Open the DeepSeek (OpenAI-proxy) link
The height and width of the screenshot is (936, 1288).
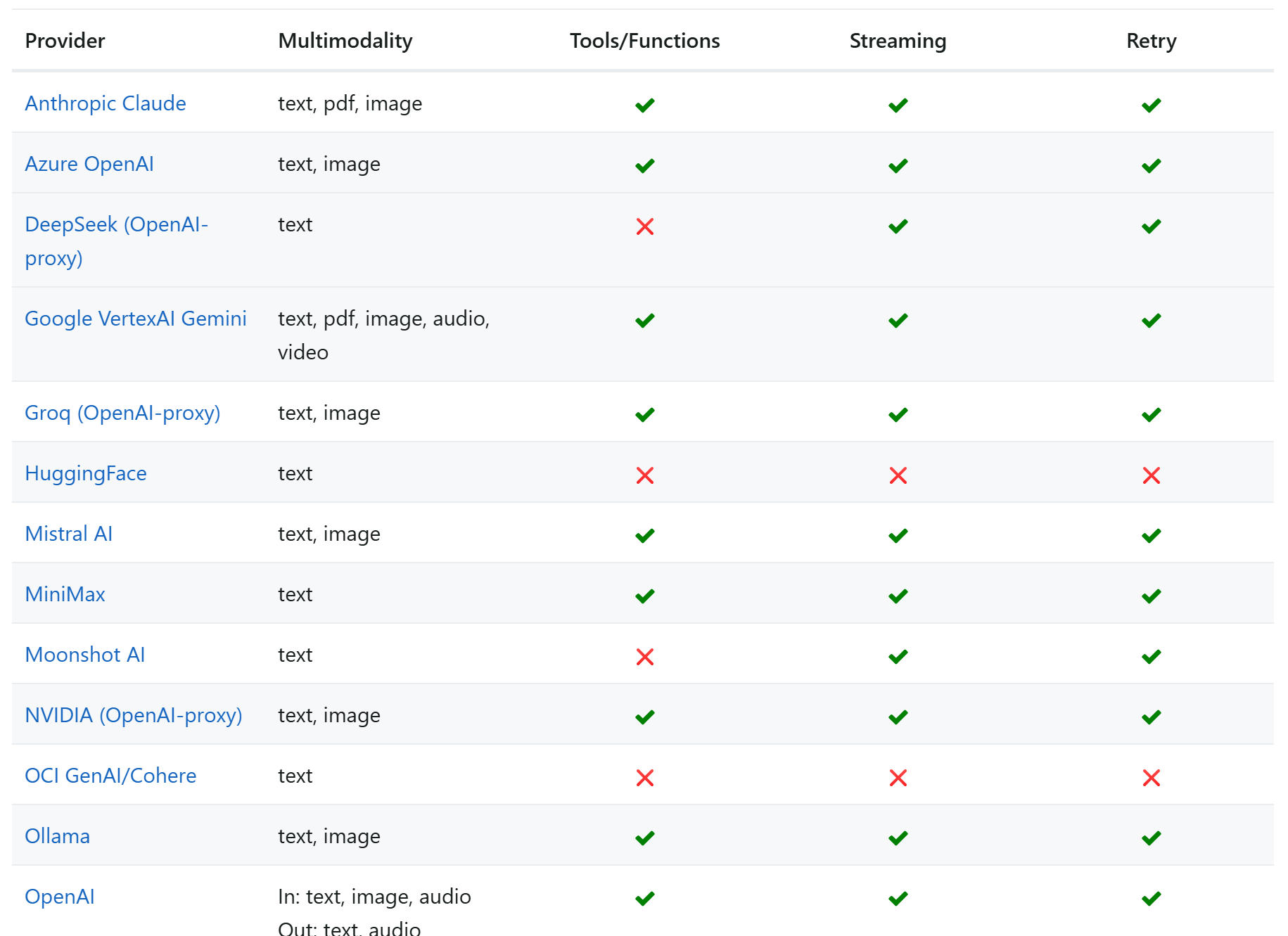(x=117, y=241)
